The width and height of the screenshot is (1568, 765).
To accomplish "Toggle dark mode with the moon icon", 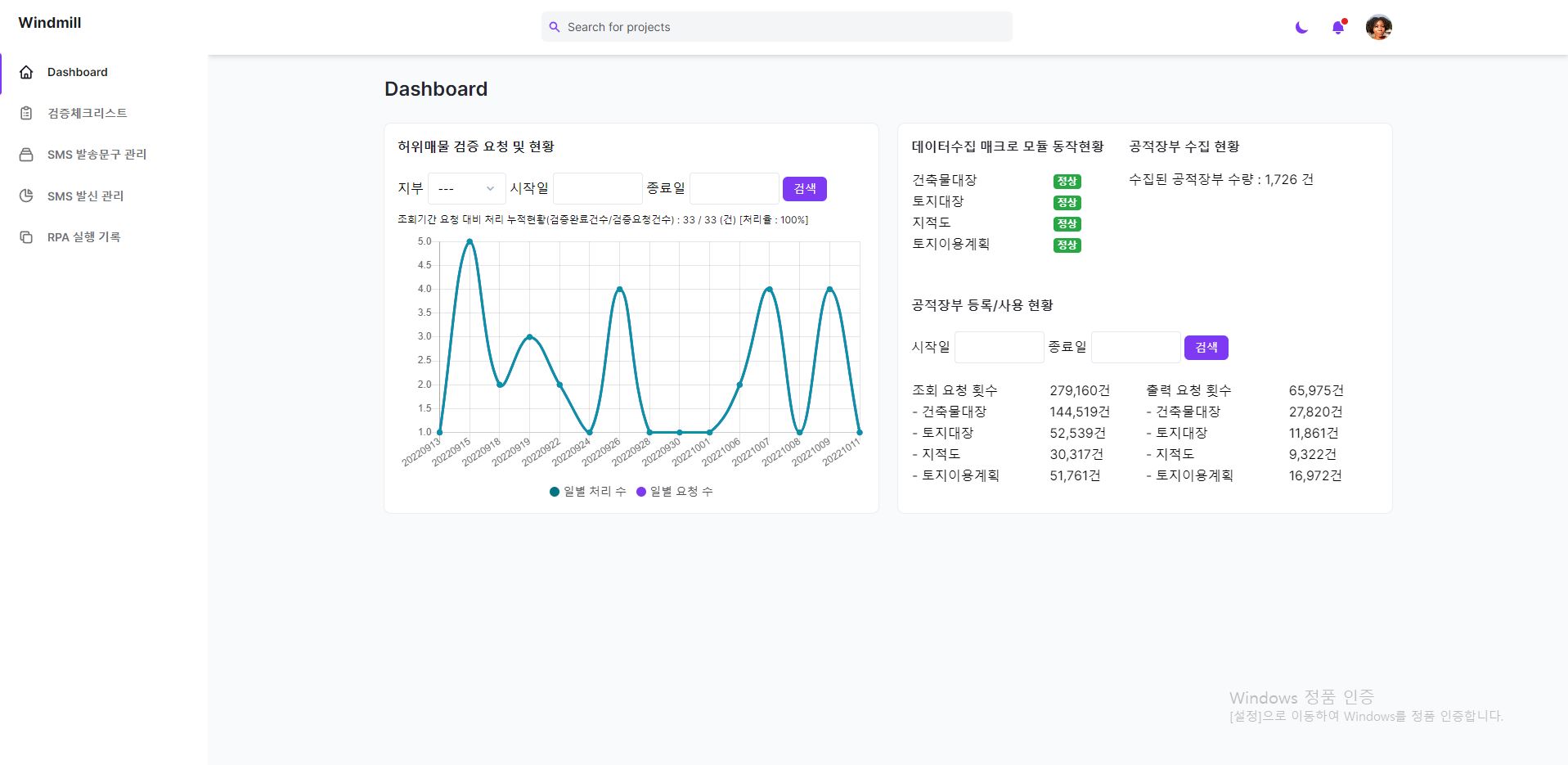I will pos(1301,28).
